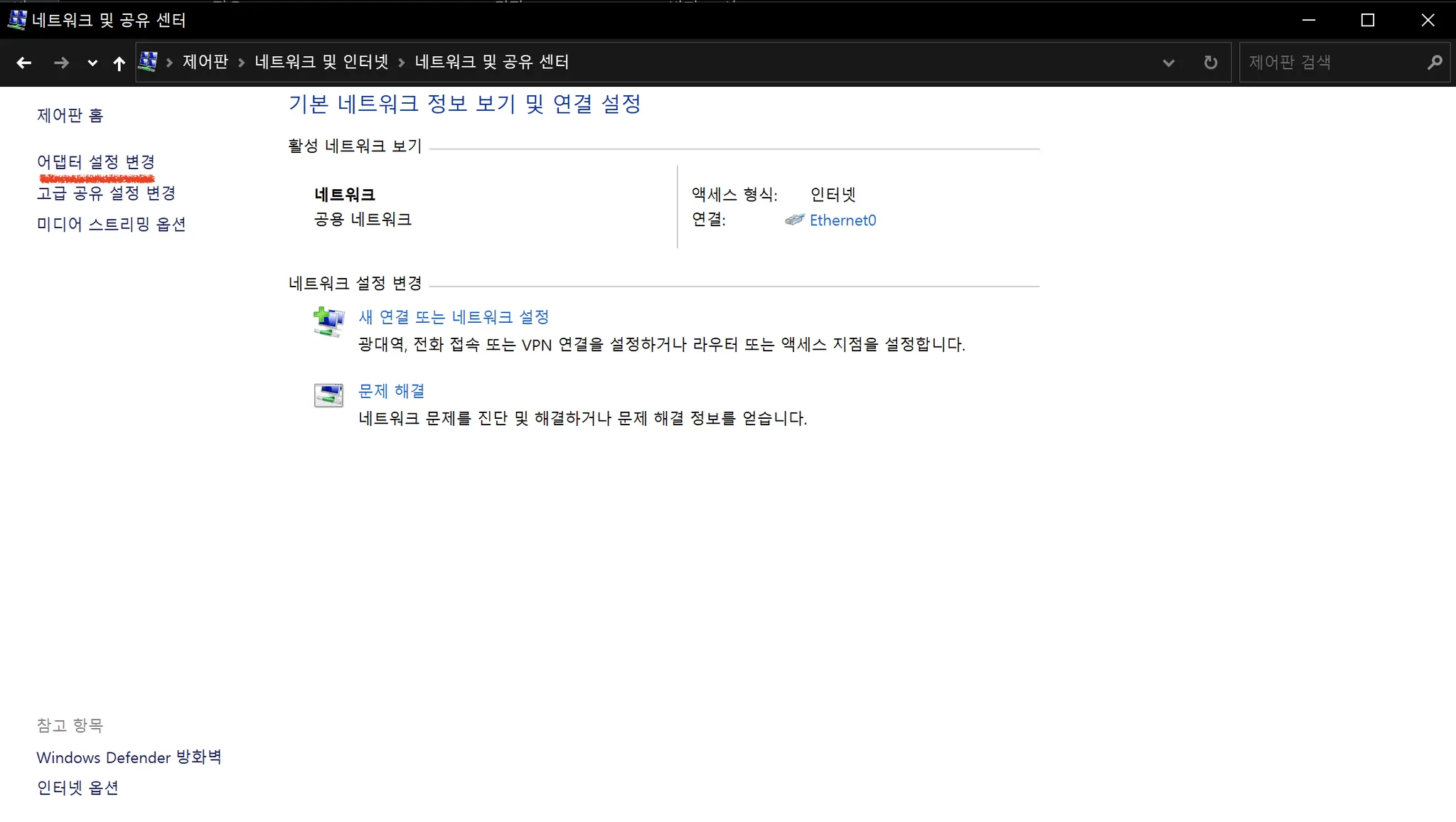Click the refresh address bar icon
Screen dimensions: 1456x822
point(1210,63)
